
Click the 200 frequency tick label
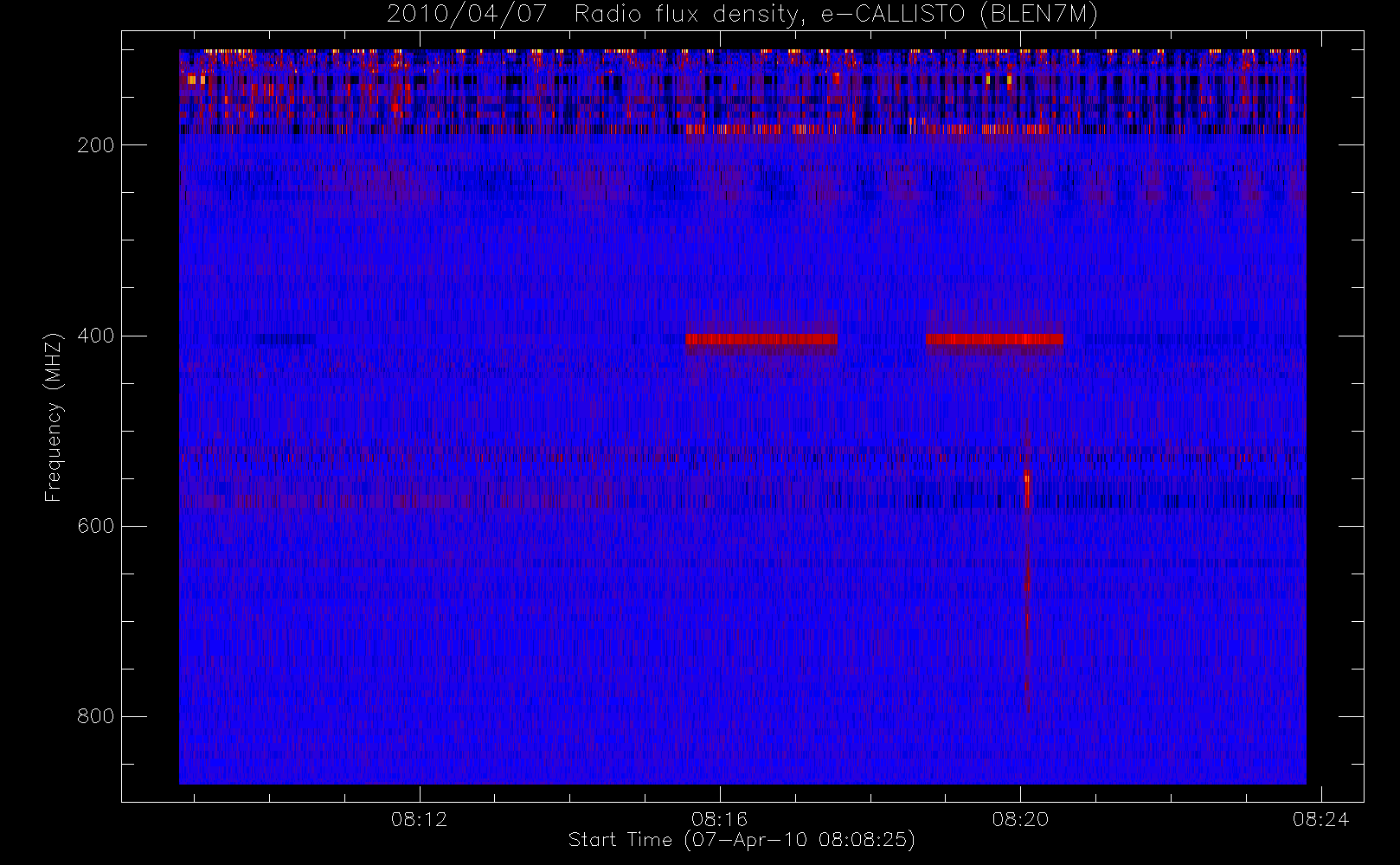(x=96, y=145)
